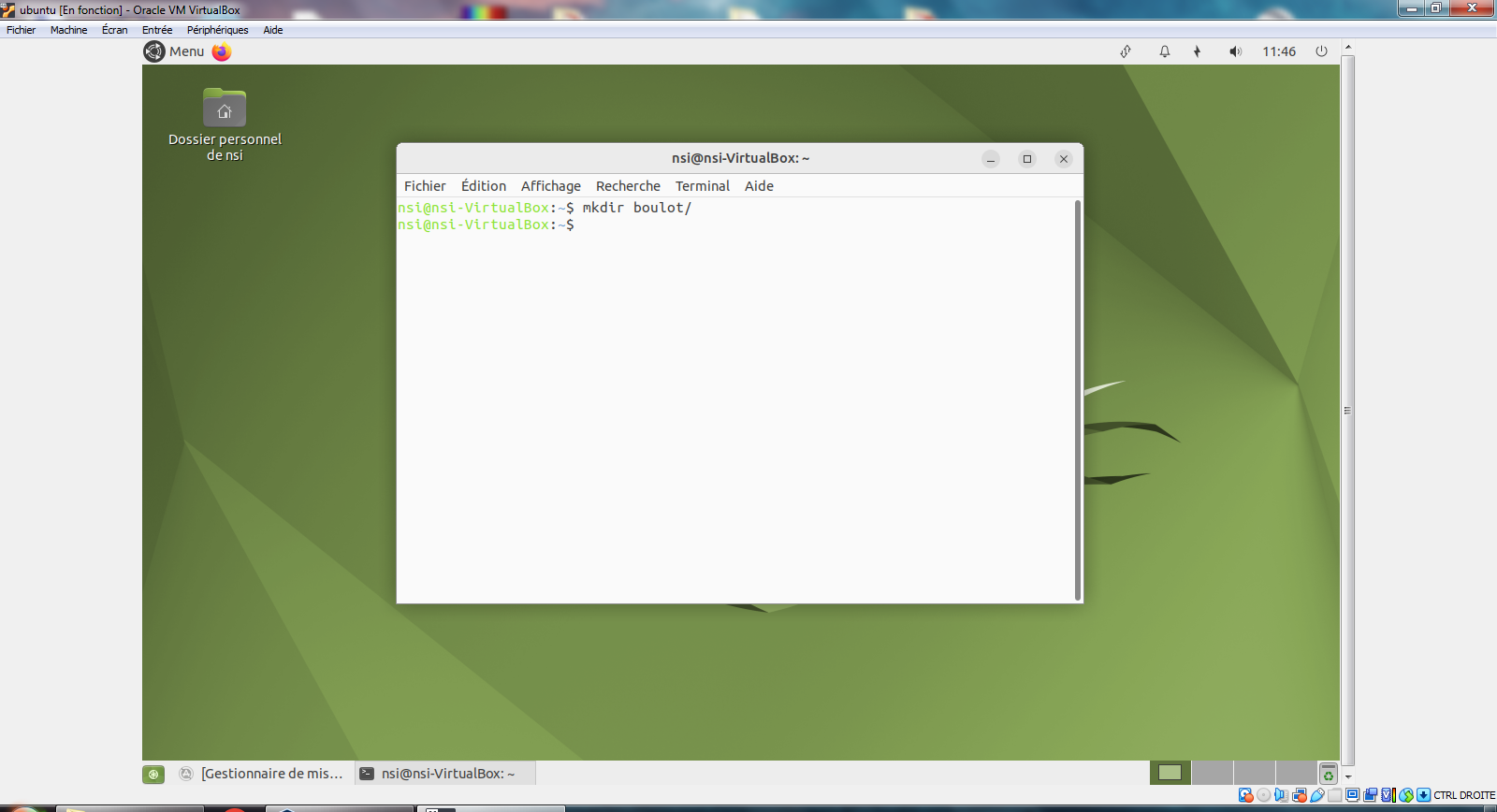Open the terminal's Recherche menu
The height and width of the screenshot is (812, 1497).
(628, 186)
